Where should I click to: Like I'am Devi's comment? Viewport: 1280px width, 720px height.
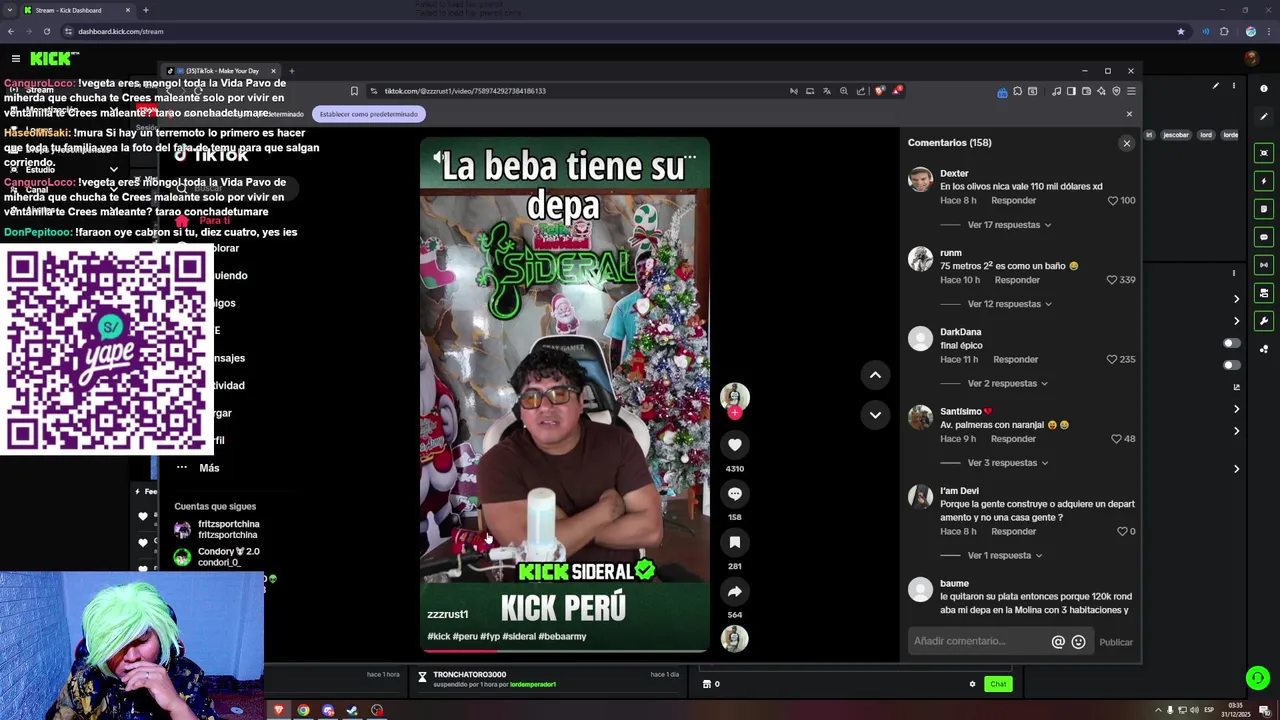pos(1121,532)
